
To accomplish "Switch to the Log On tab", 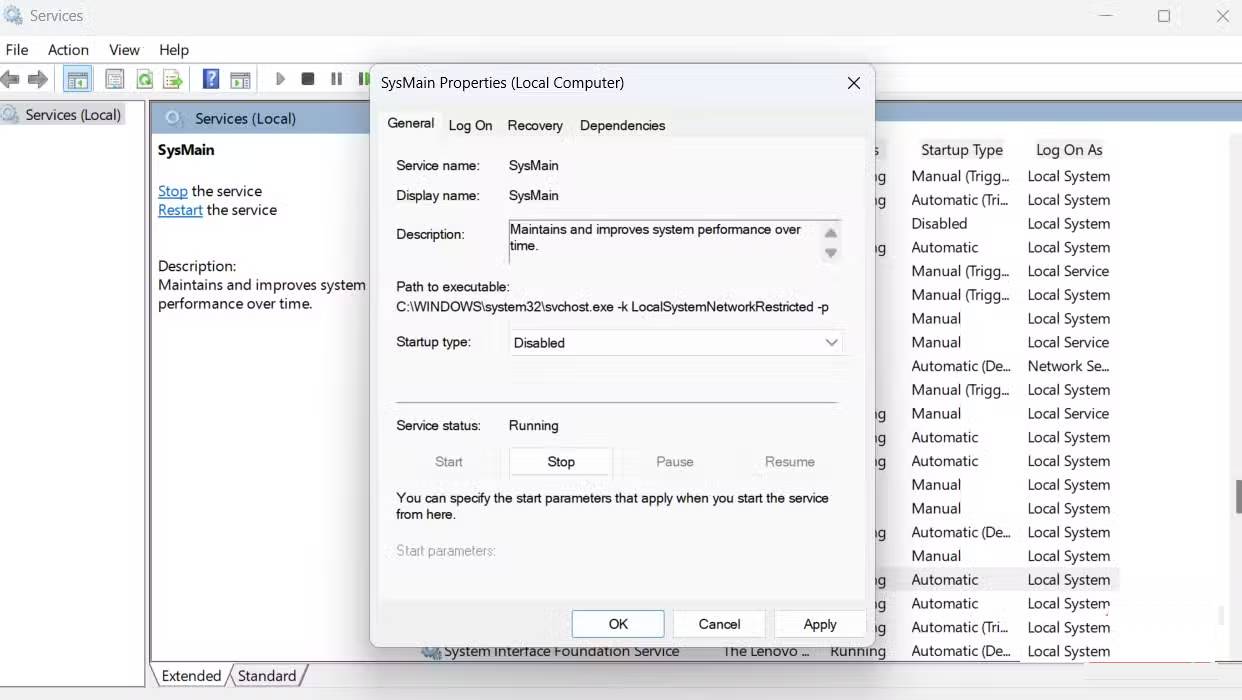I will [470, 125].
